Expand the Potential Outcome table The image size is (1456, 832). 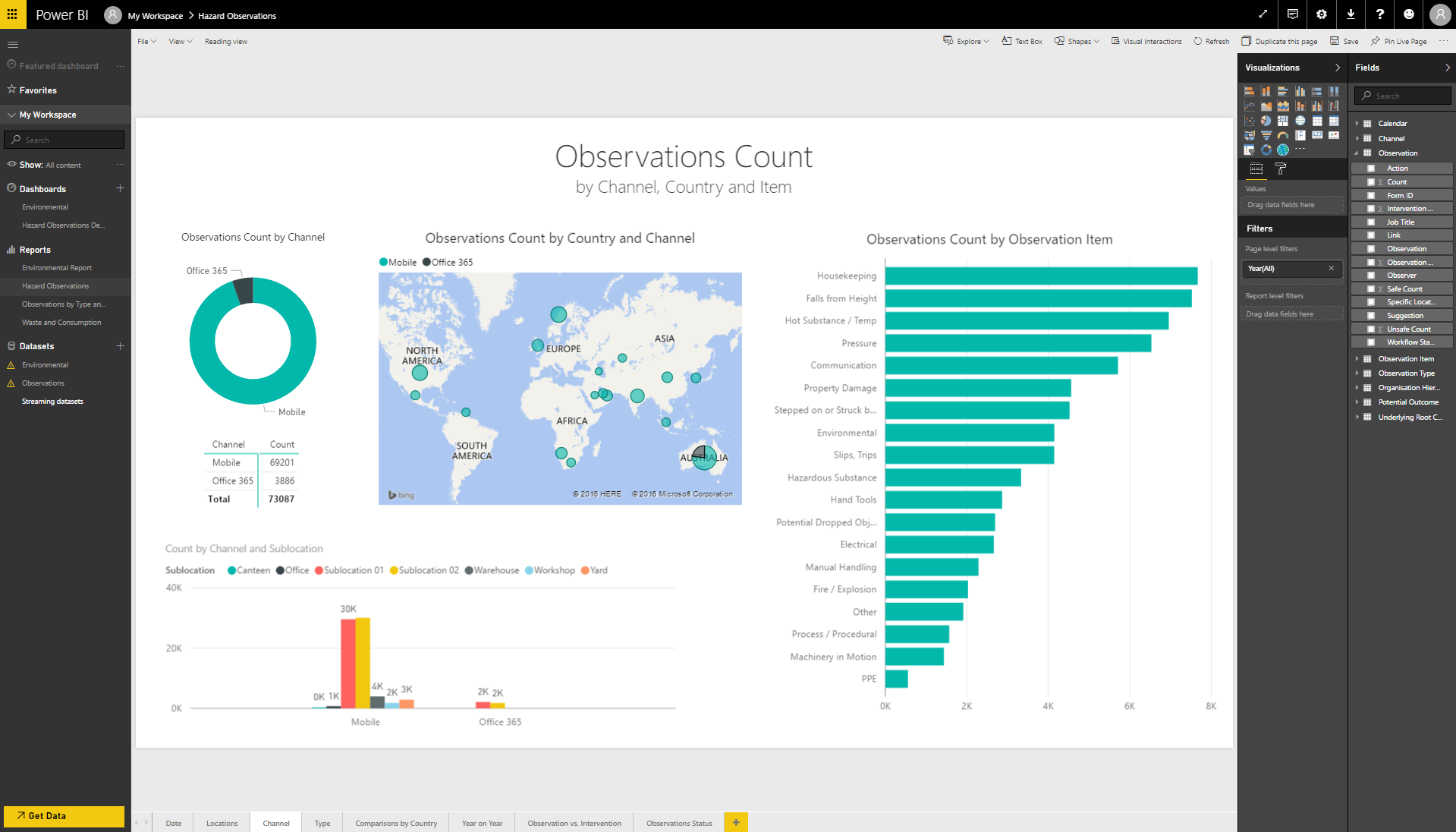(1357, 402)
